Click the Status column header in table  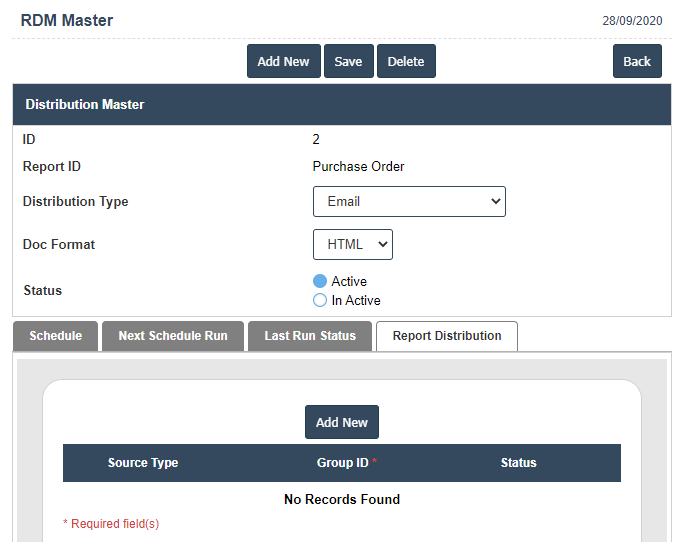coord(518,463)
